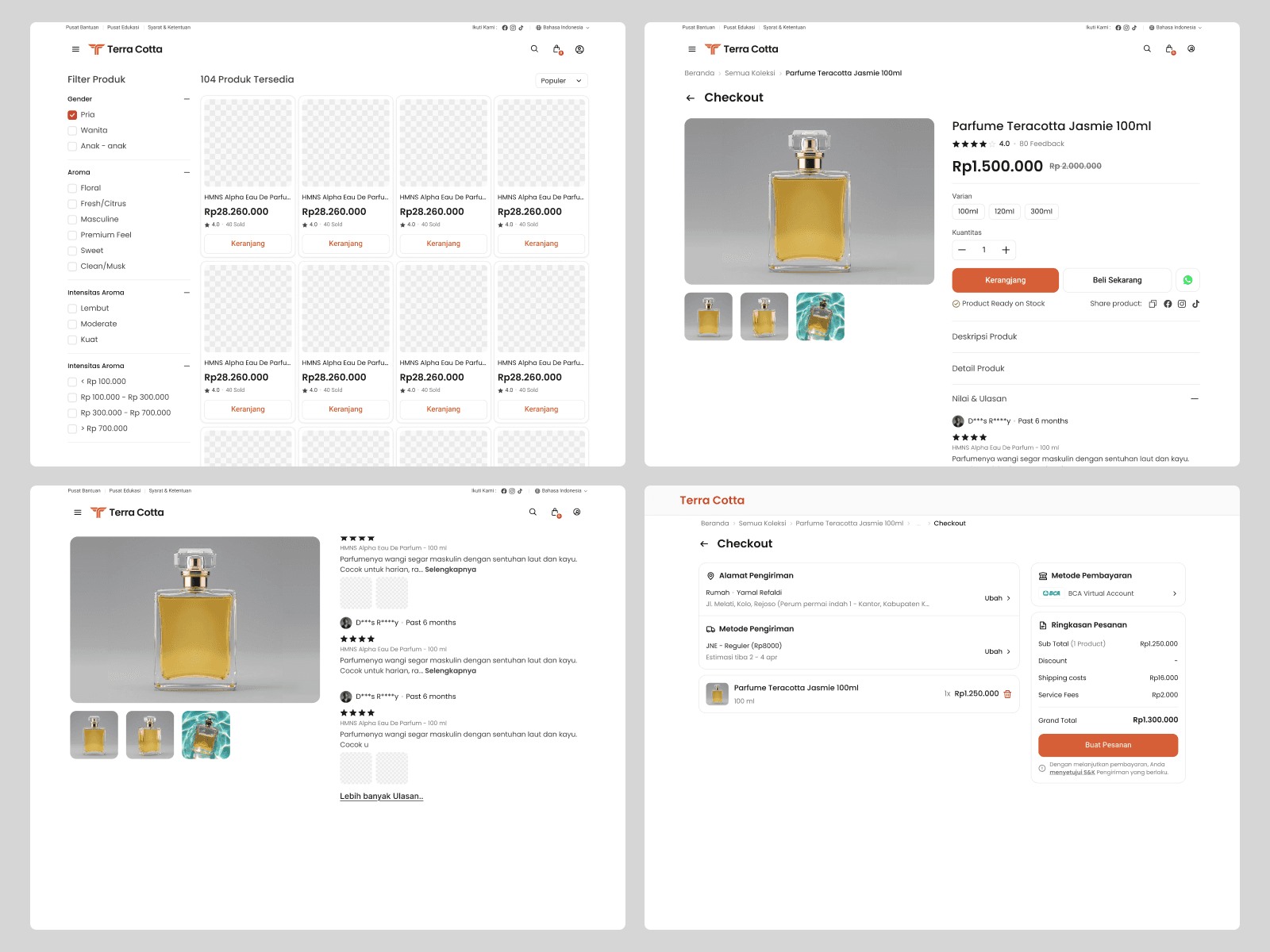
Task: Select water-background thumbnail on reviews page
Action: (206, 735)
